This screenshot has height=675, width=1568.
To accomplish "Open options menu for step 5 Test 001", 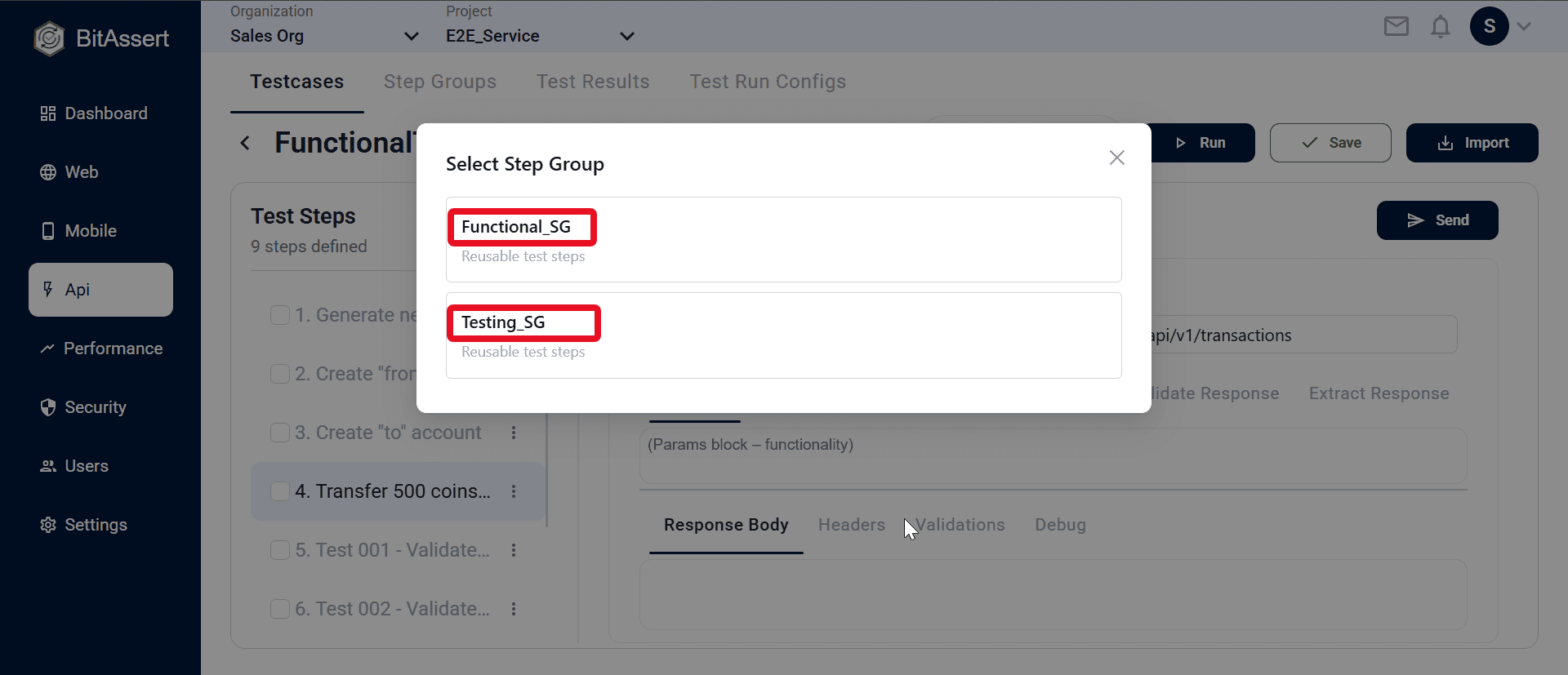I will pyautogui.click(x=514, y=550).
